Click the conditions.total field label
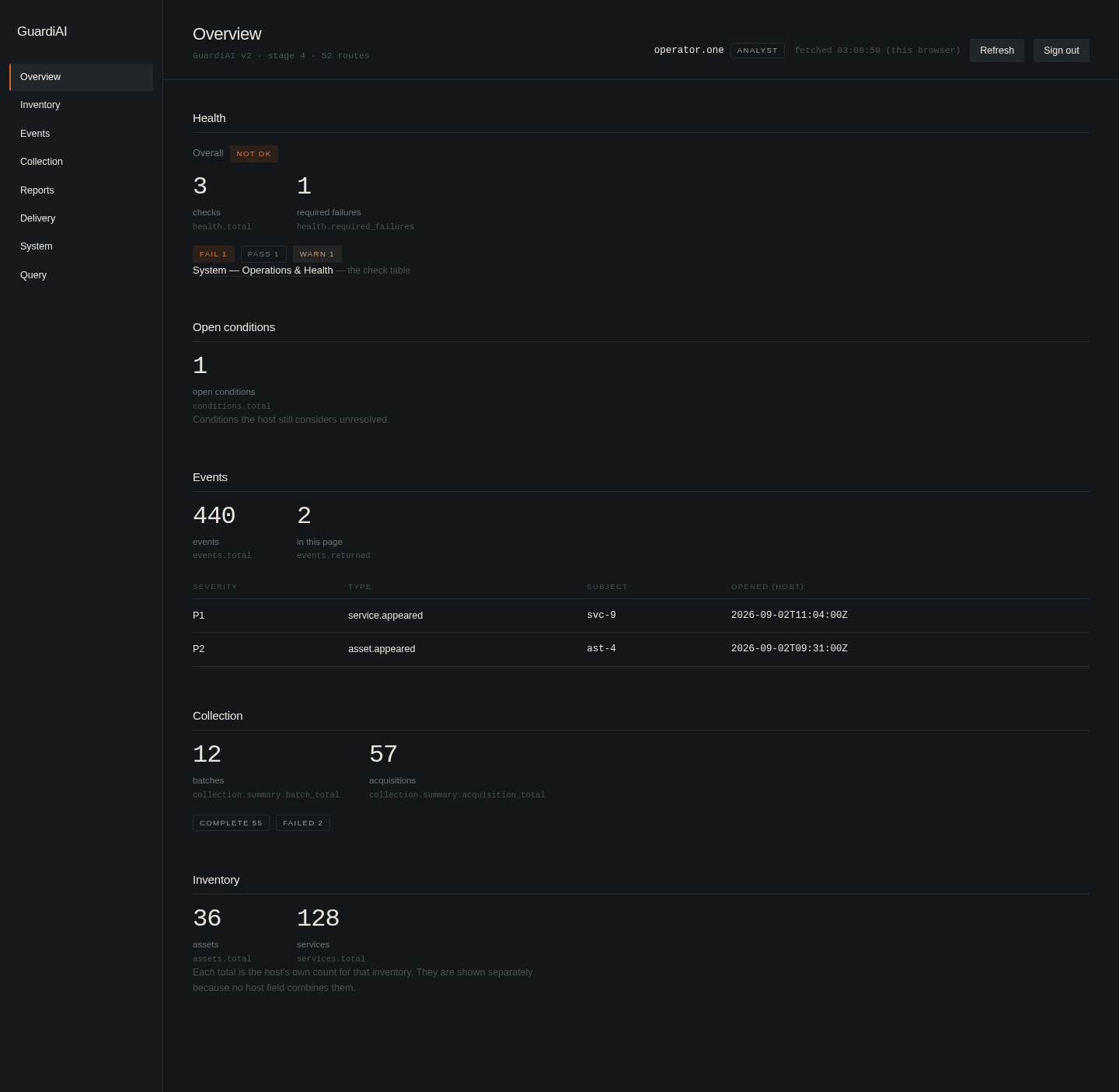Screen dimensions: 1119x1092 point(232,406)
